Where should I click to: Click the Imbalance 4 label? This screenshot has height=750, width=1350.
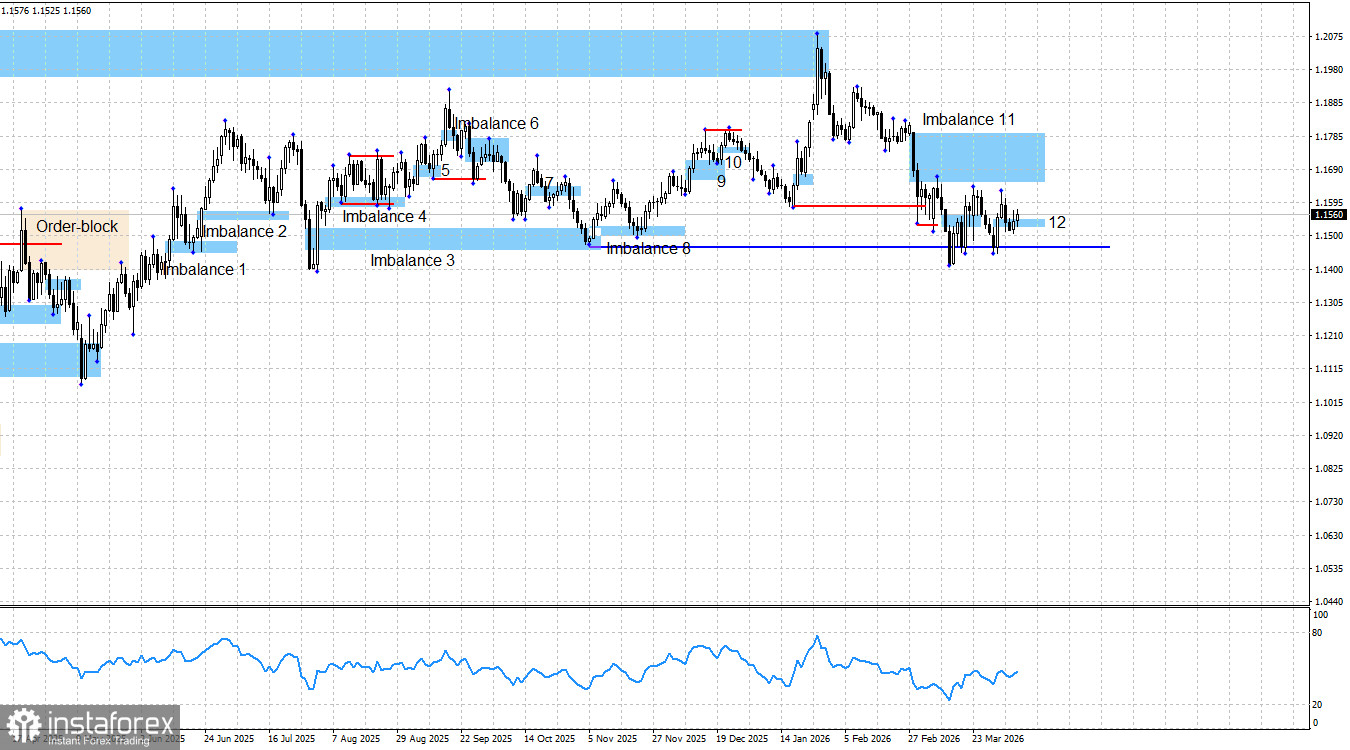pyautogui.click(x=383, y=216)
